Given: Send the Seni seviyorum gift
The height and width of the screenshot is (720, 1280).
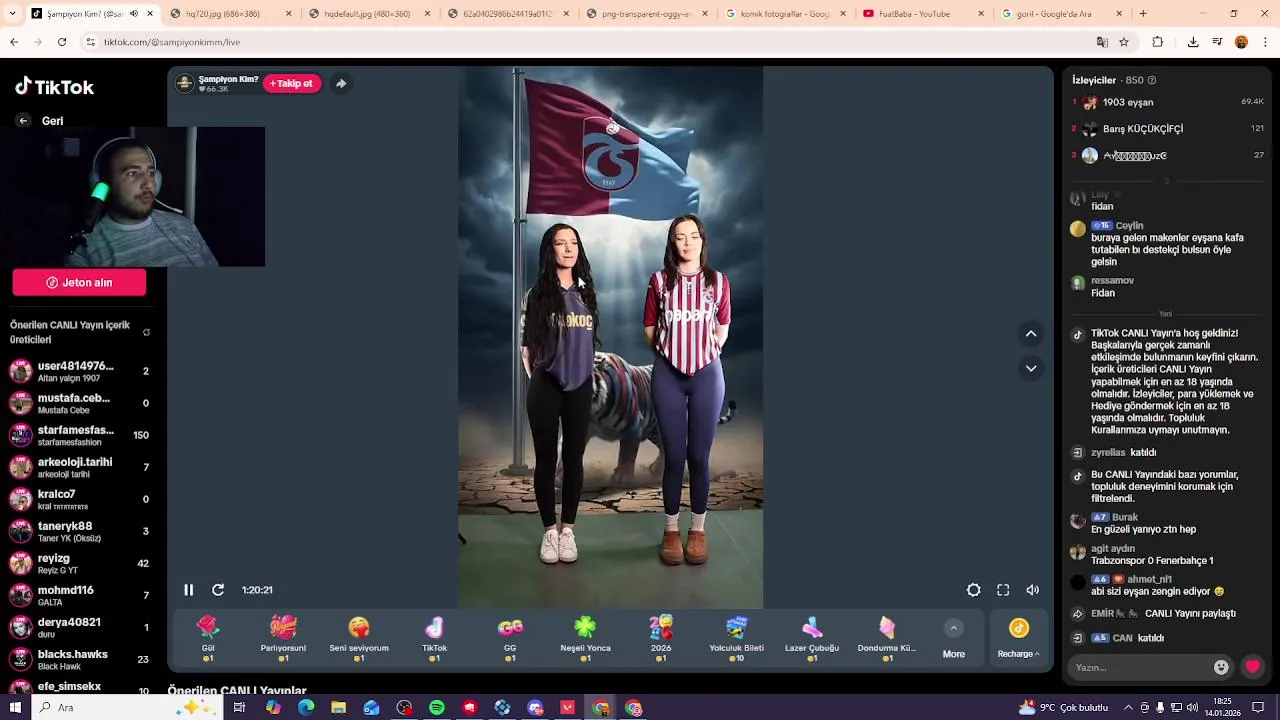Looking at the screenshot, I should [x=359, y=637].
